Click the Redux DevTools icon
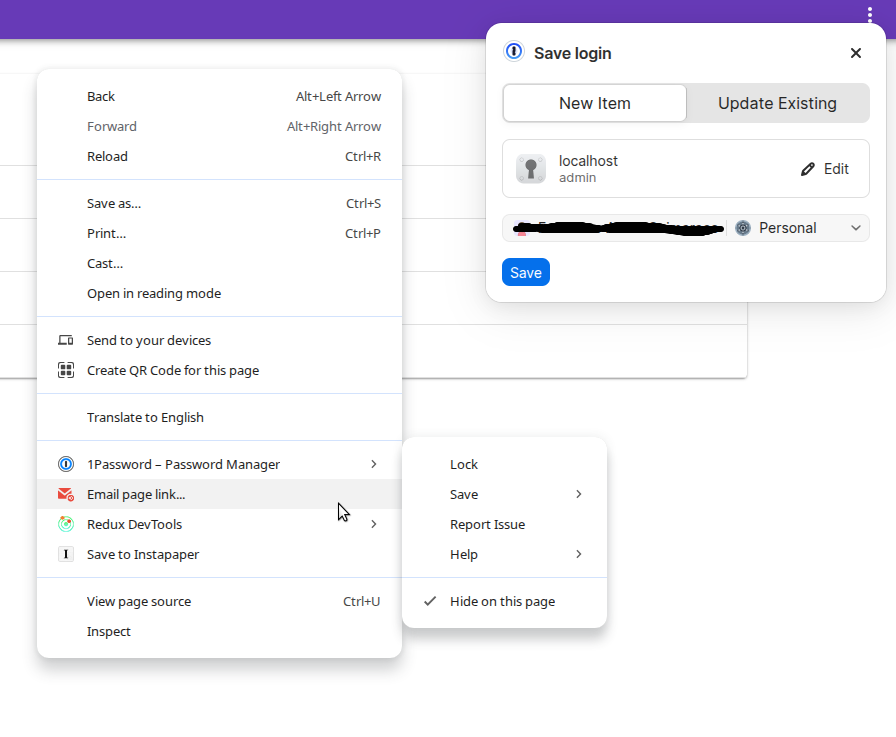Screen dimensions: 896x737 (66, 524)
